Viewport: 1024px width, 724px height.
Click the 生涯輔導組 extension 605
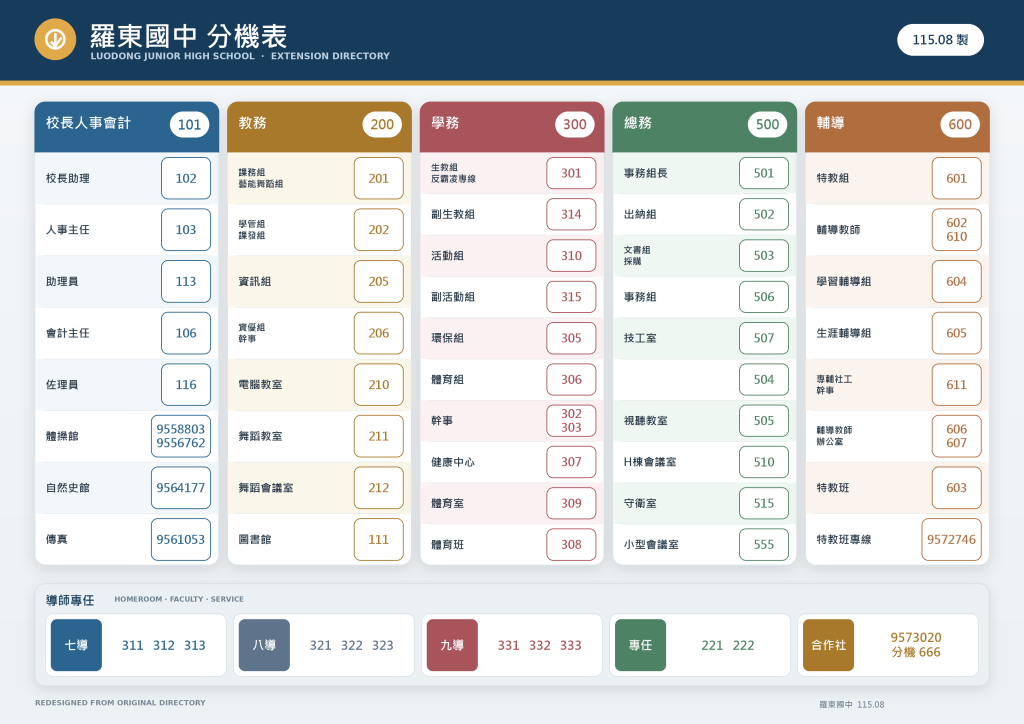pos(957,333)
